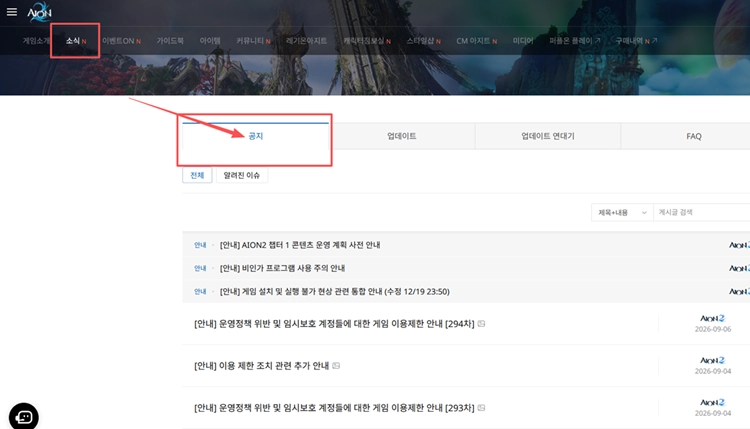Open the 게임소개 menu
This screenshot has height=429, width=750.
click(36, 41)
